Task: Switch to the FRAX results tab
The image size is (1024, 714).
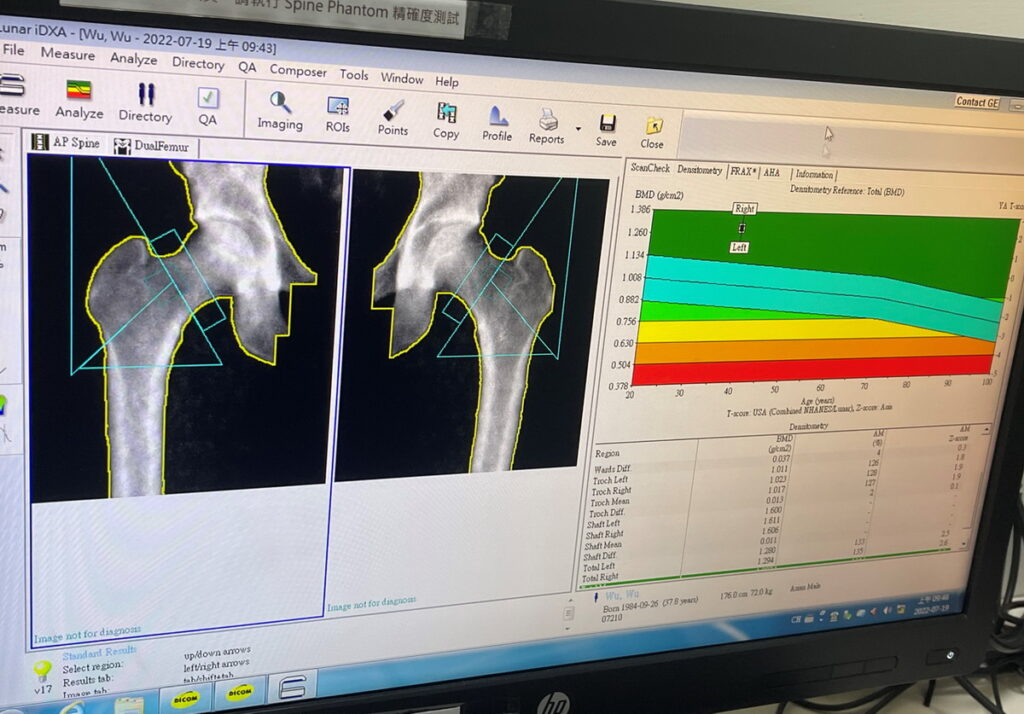Action: [743, 171]
